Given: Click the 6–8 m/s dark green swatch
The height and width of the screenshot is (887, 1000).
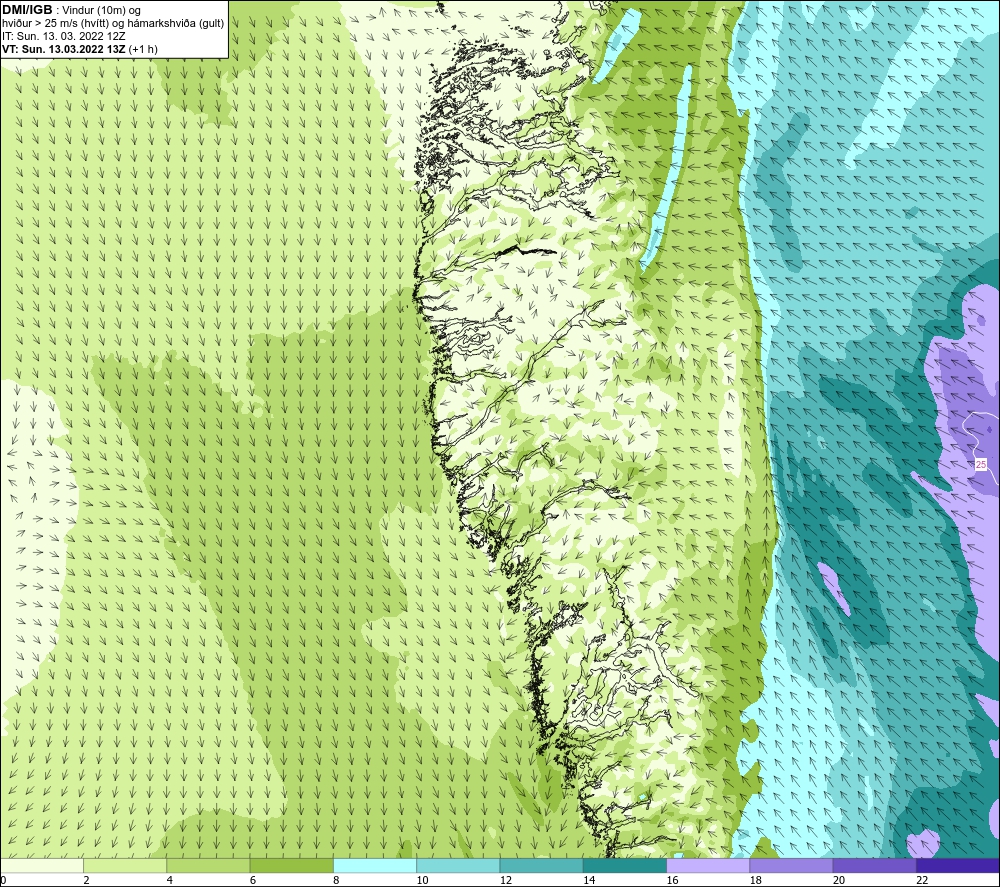Looking at the screenshot, I should click(291, 865).
